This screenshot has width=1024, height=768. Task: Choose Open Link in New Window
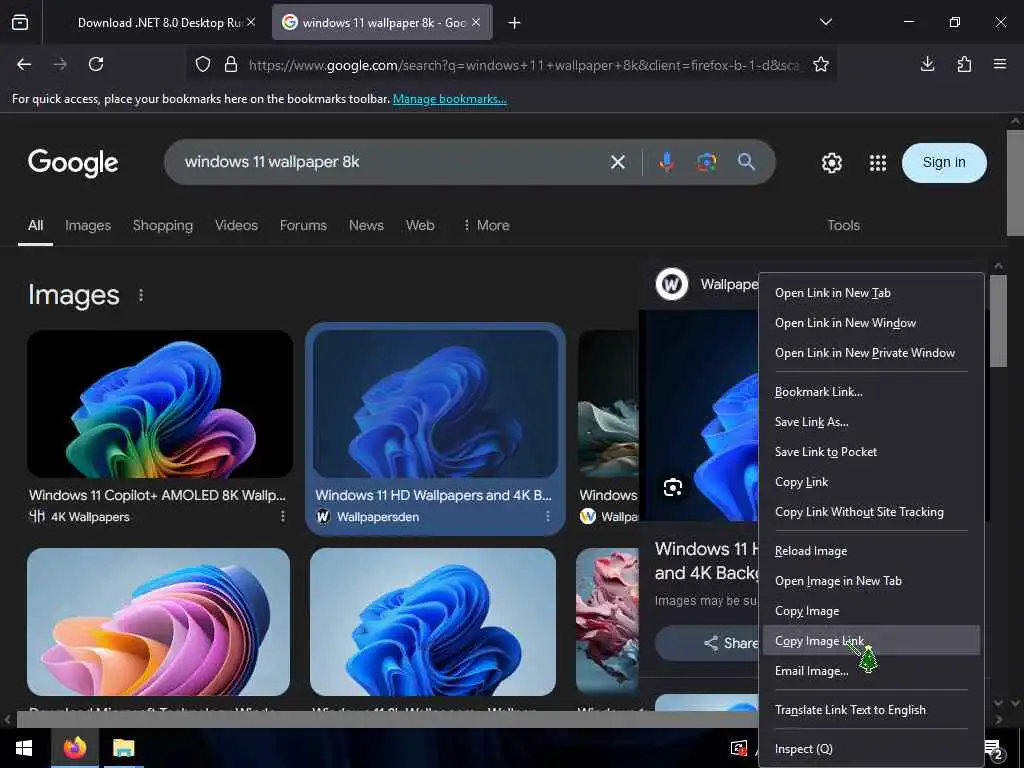pos(871,323)
